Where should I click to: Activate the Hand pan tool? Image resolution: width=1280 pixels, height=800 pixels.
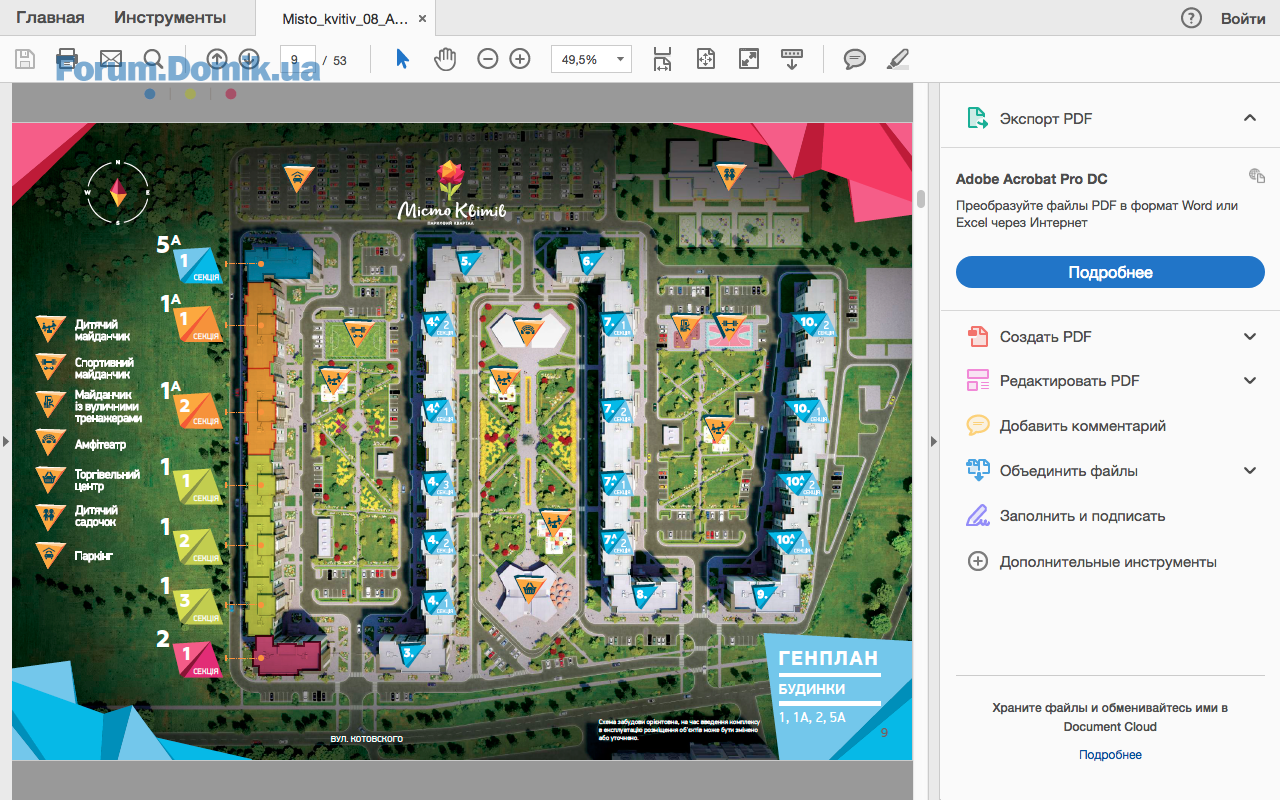[444, 59]
